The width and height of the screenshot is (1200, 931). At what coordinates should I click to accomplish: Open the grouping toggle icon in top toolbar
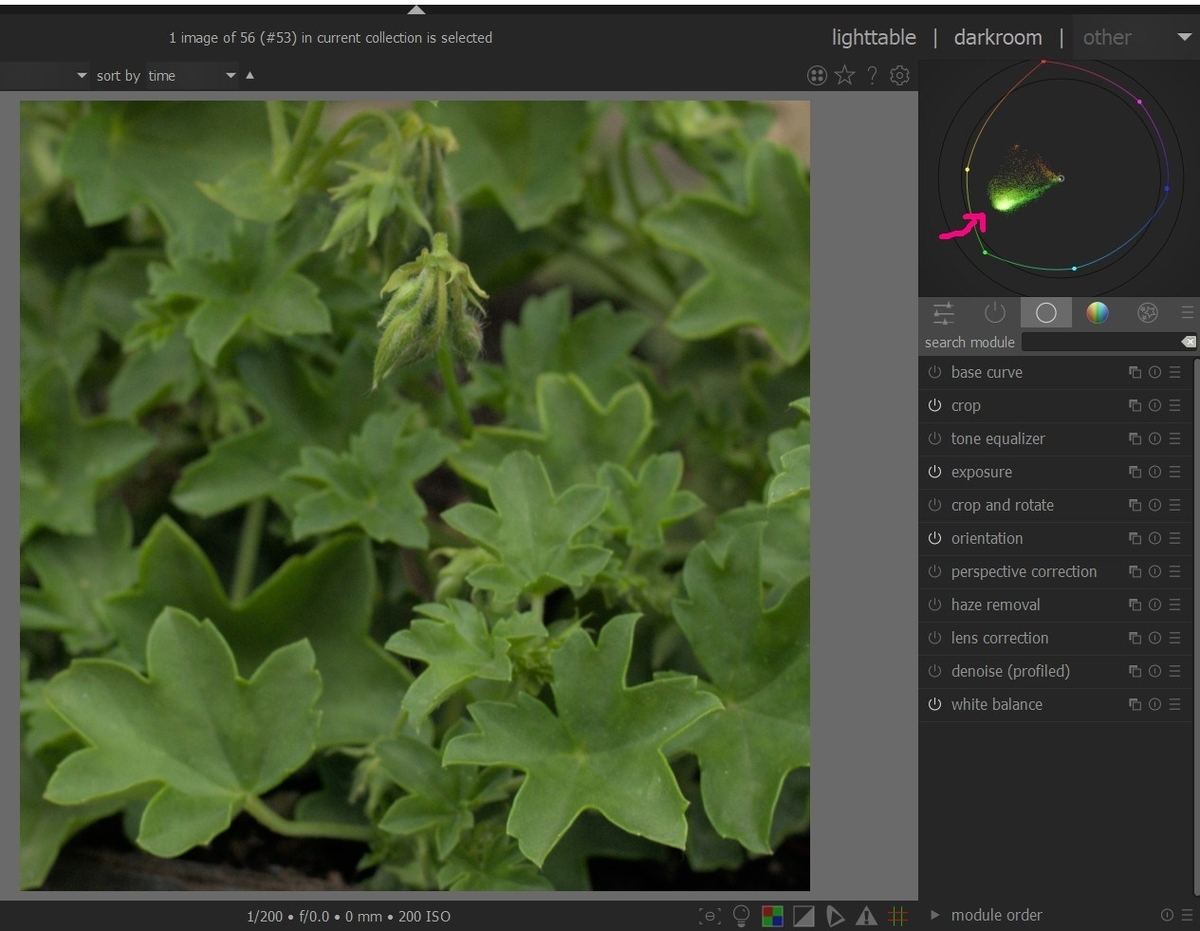(x=817, y=75)
